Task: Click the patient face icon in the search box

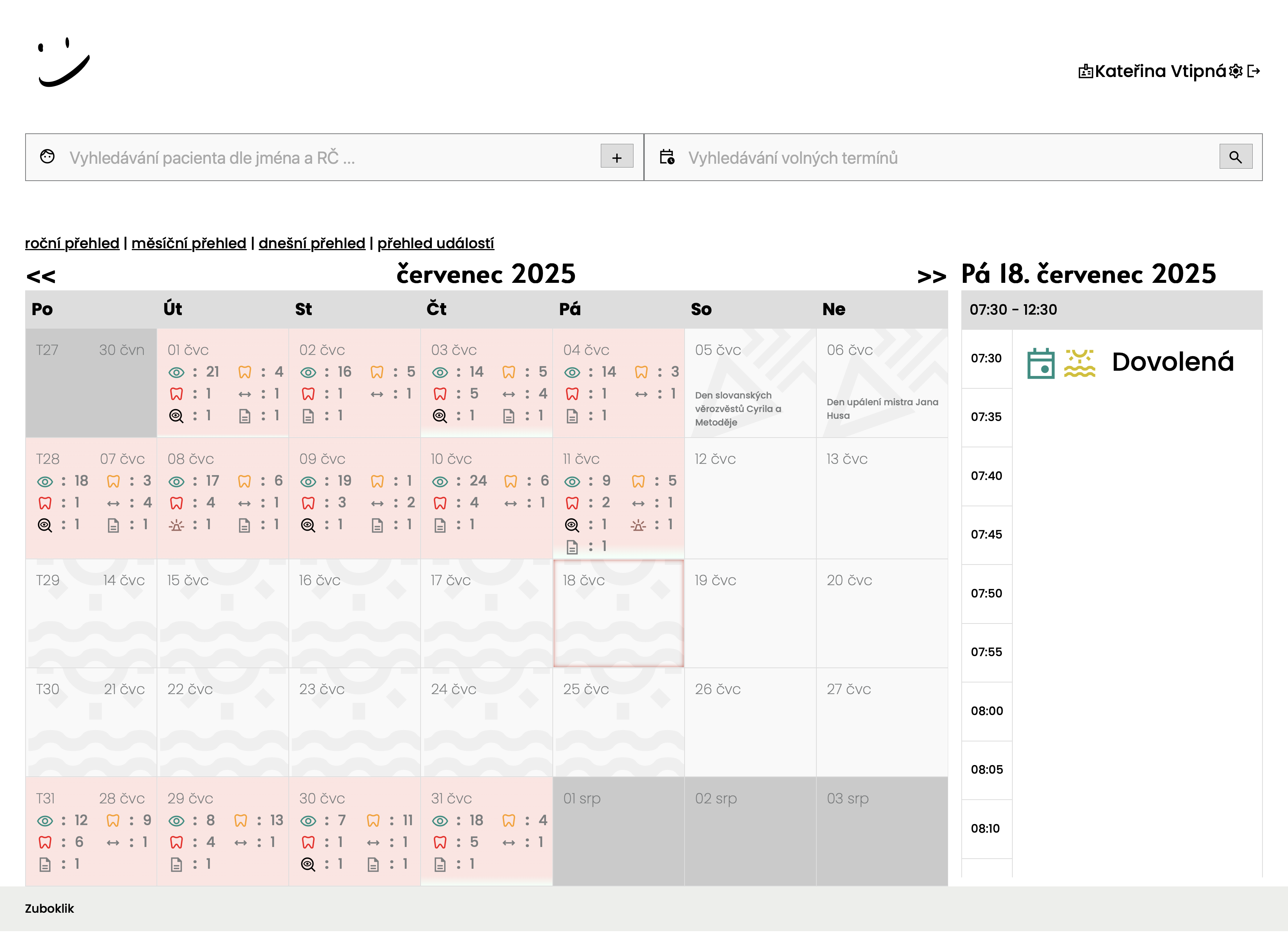Action: point(47,157)
